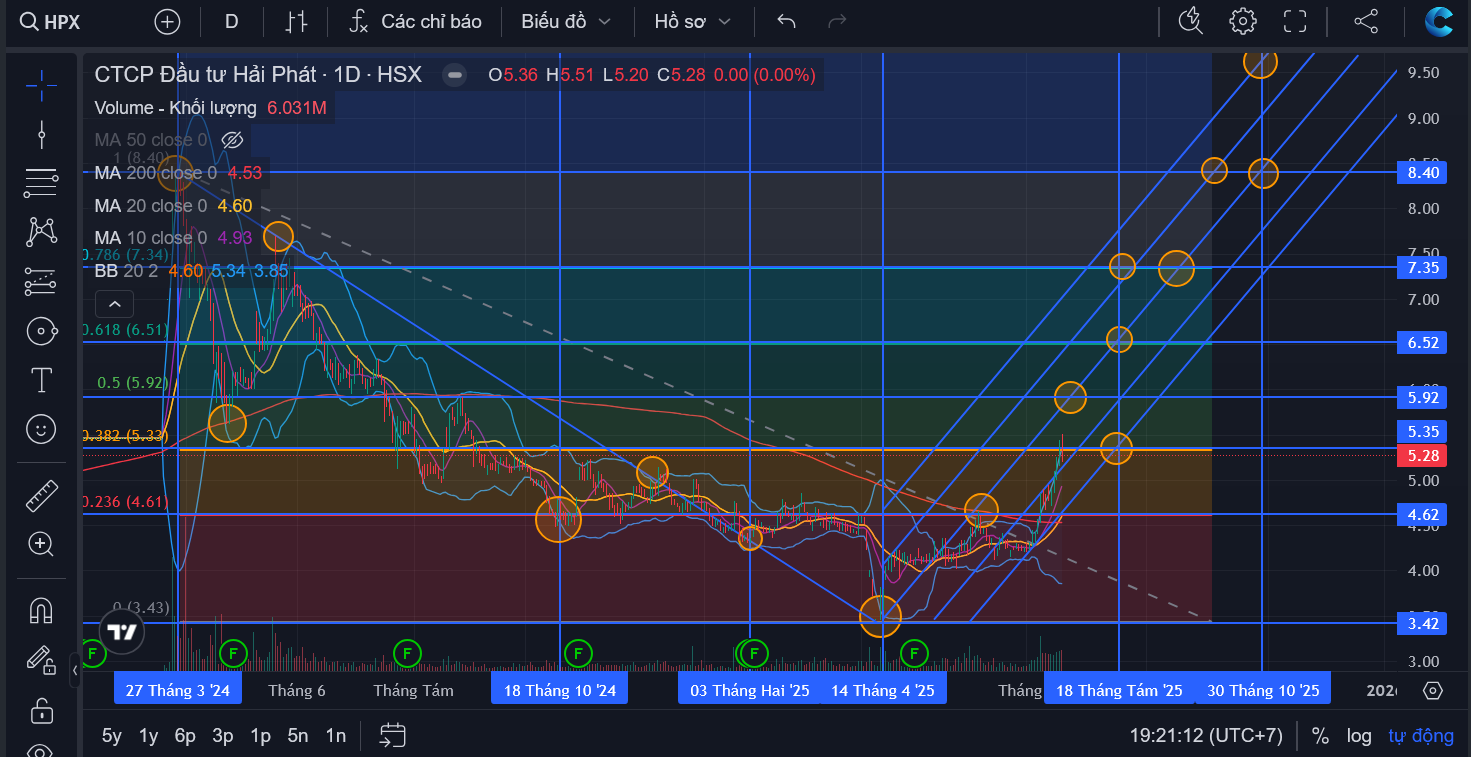Click the 27 Tháng 3 '24 date label
Image resolution: width=1471 pixels, height=757 pixels.
(178, 690)
